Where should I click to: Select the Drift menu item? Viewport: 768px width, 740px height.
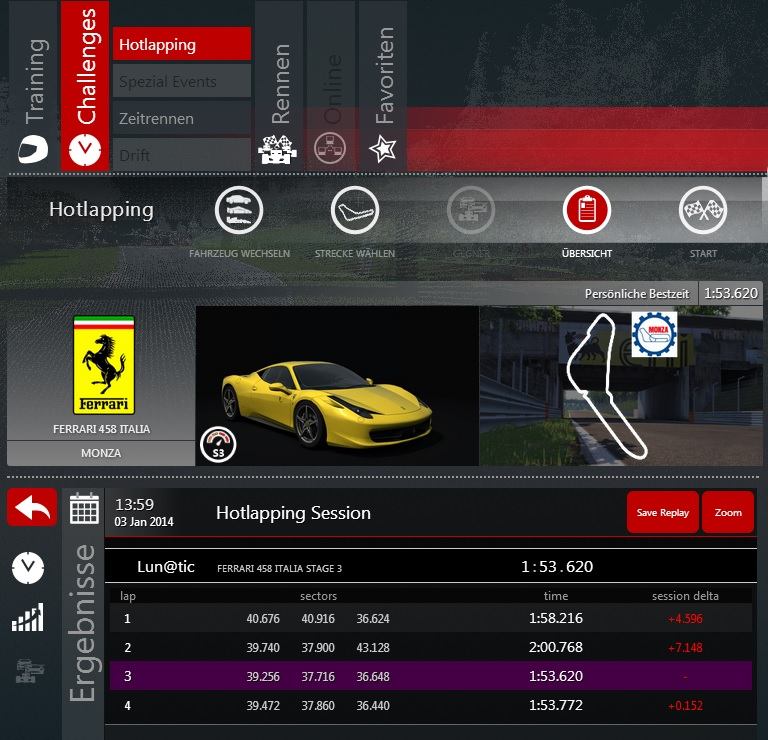(x=182, y=155)
